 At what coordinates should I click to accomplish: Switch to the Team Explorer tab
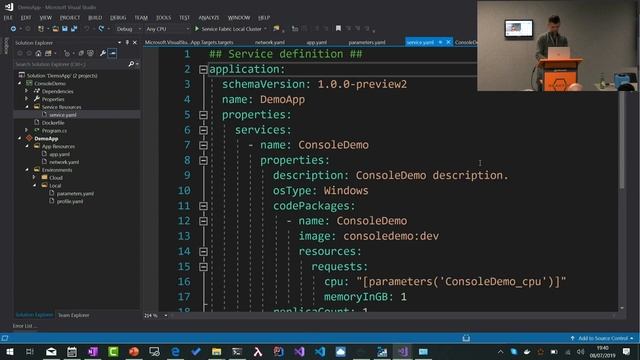point(73,315)
